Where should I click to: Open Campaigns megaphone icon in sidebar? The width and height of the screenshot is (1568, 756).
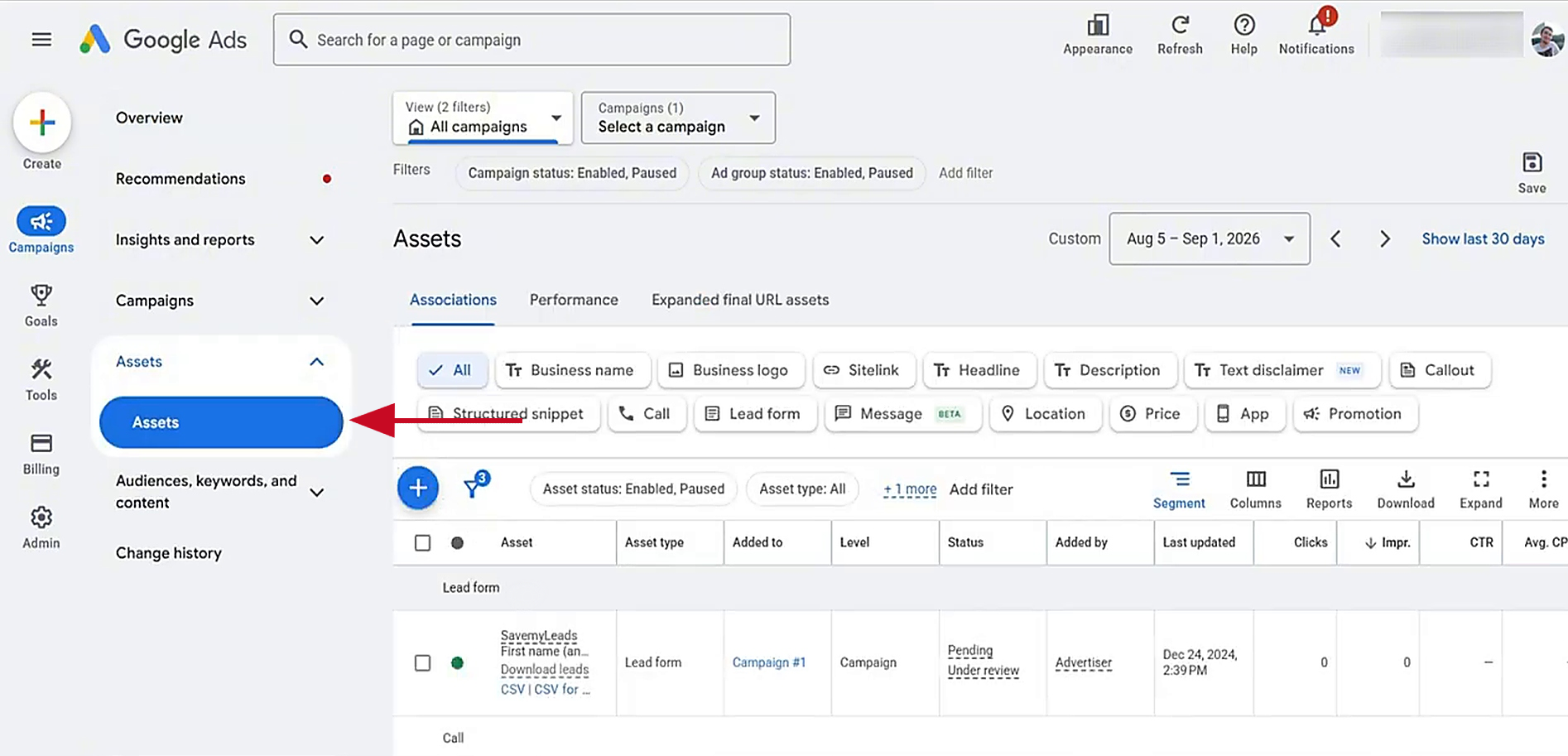point(41,221)
